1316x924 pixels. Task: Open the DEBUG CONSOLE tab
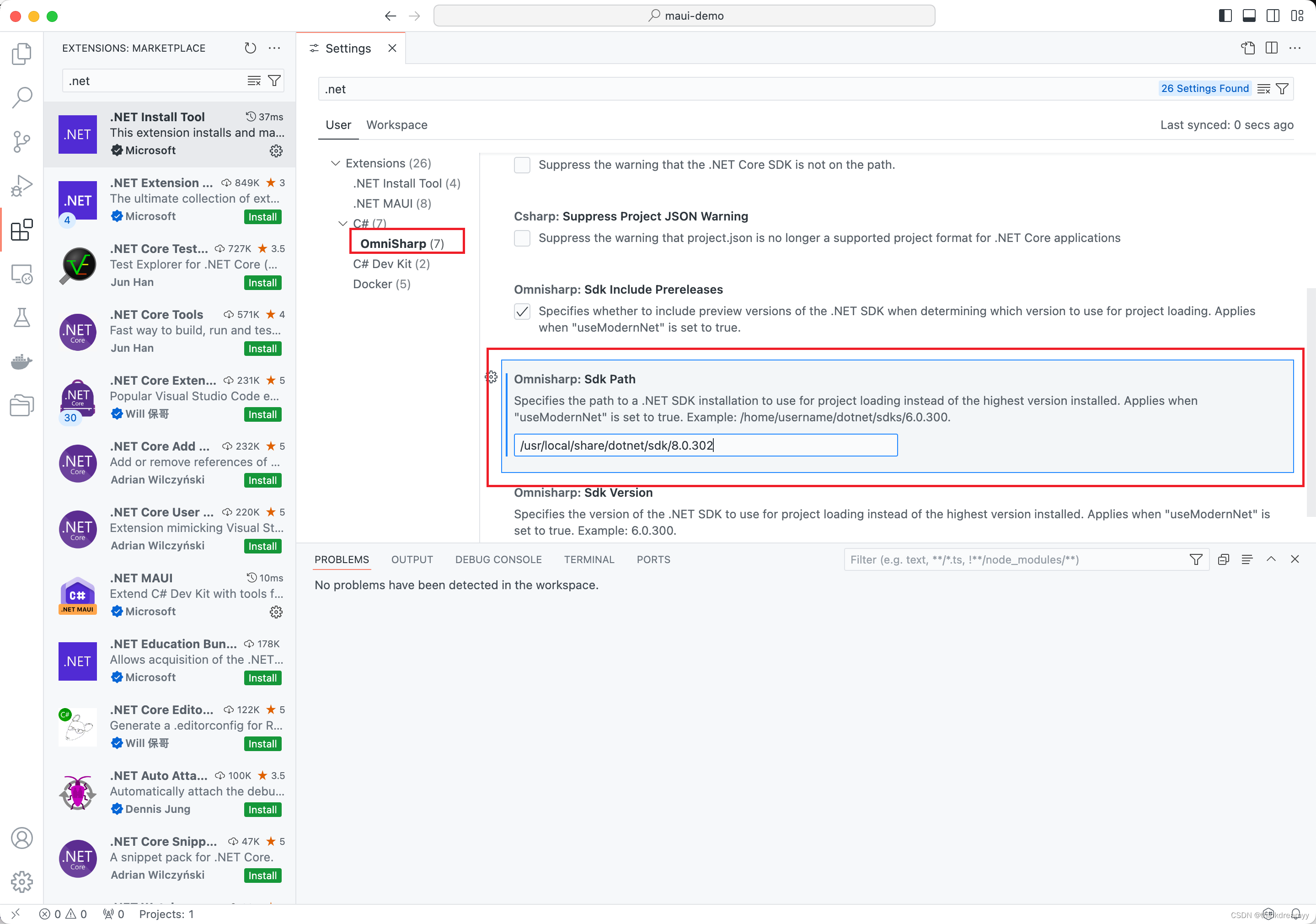pyautogui.click(x=499, y=560)
